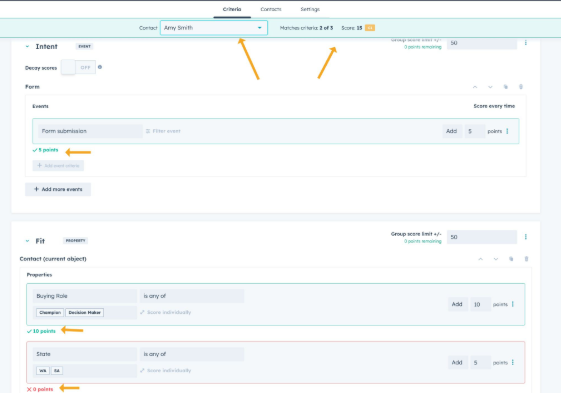Select the Decision Maker value tag
The width and height of the screenshot is (561, 393).
point(84,312)
